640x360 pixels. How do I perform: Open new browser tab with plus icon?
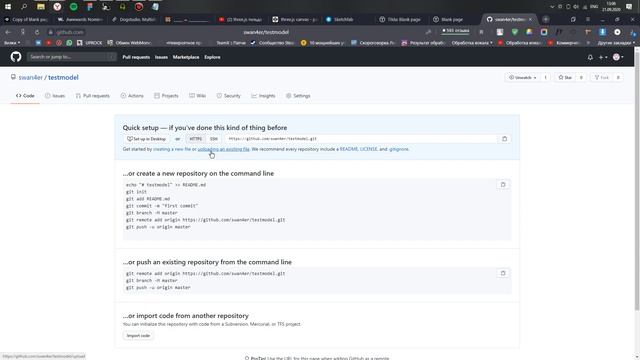tap(546, 19)
